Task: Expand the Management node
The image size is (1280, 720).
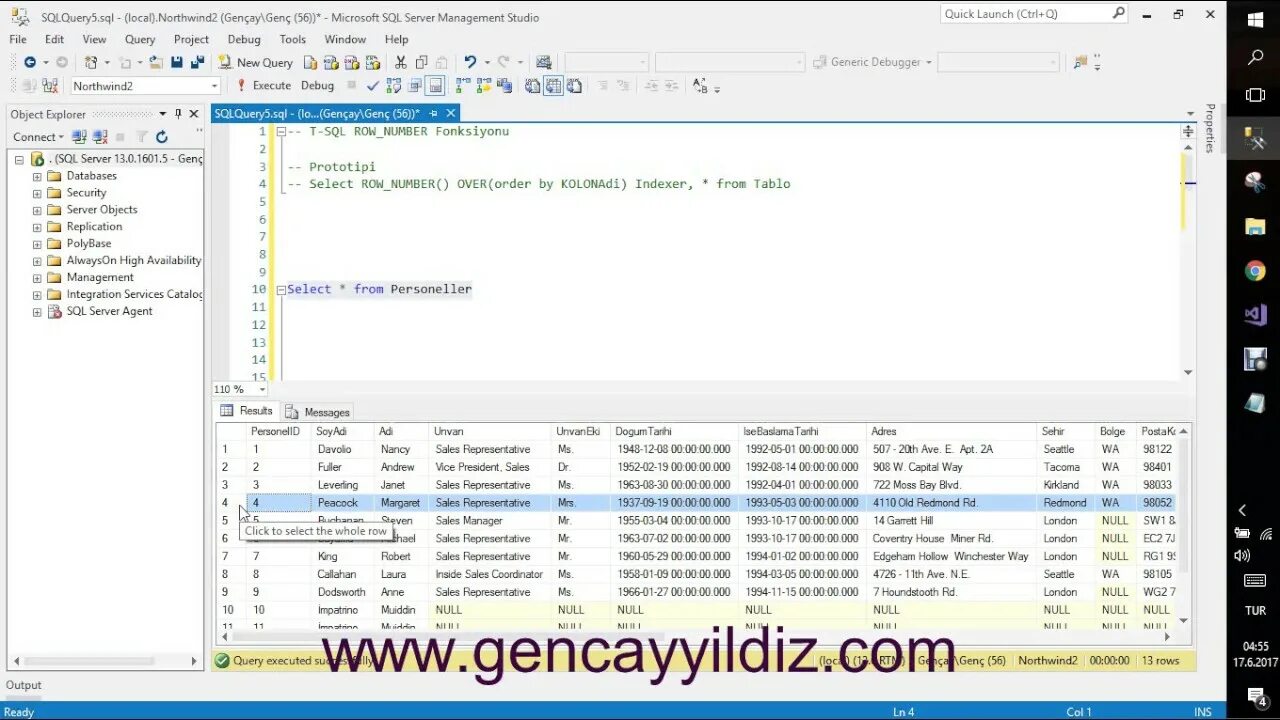Action: (37, 278)
